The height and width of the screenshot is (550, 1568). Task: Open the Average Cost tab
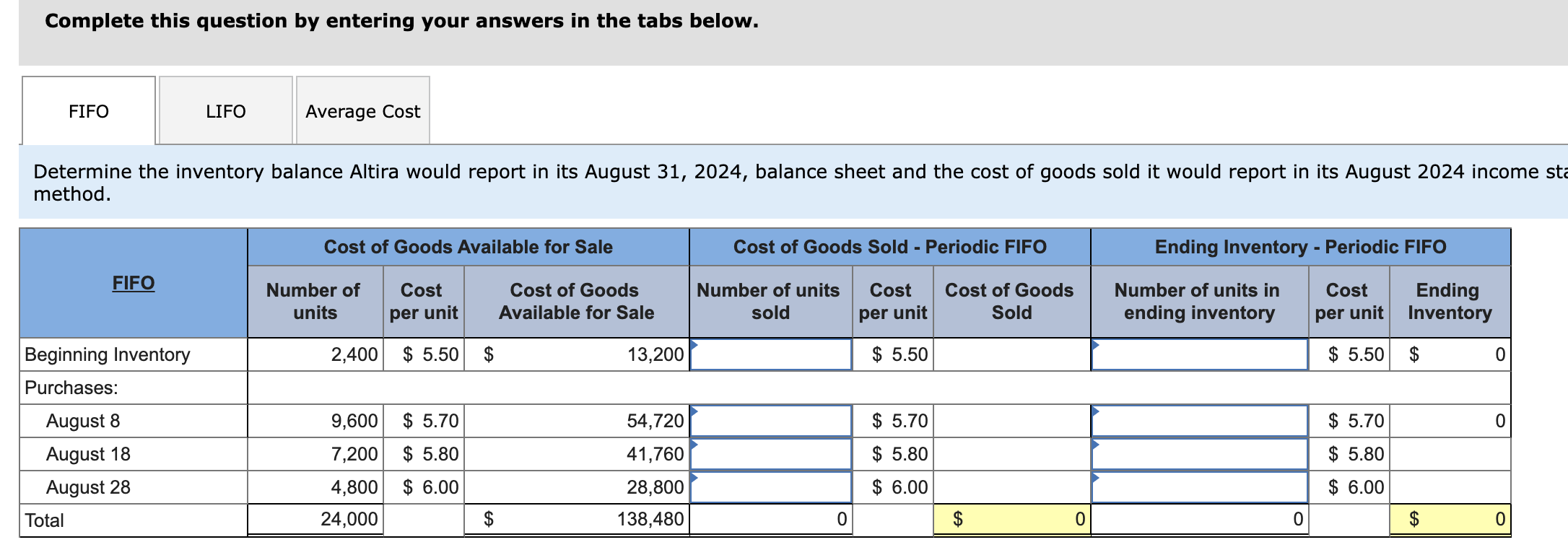point(362,110)
